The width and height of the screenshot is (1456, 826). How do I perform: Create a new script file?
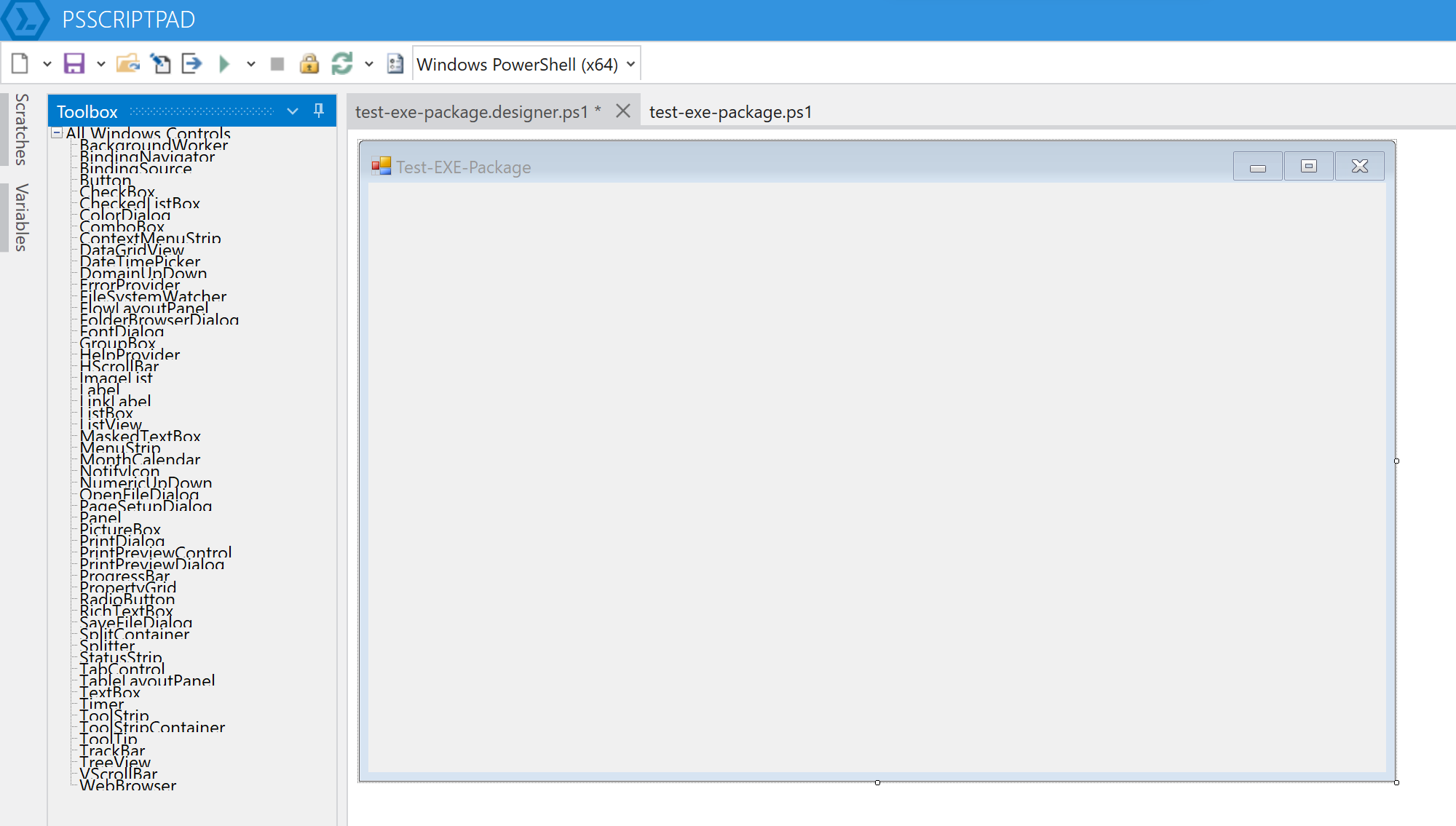click(19, 63)
